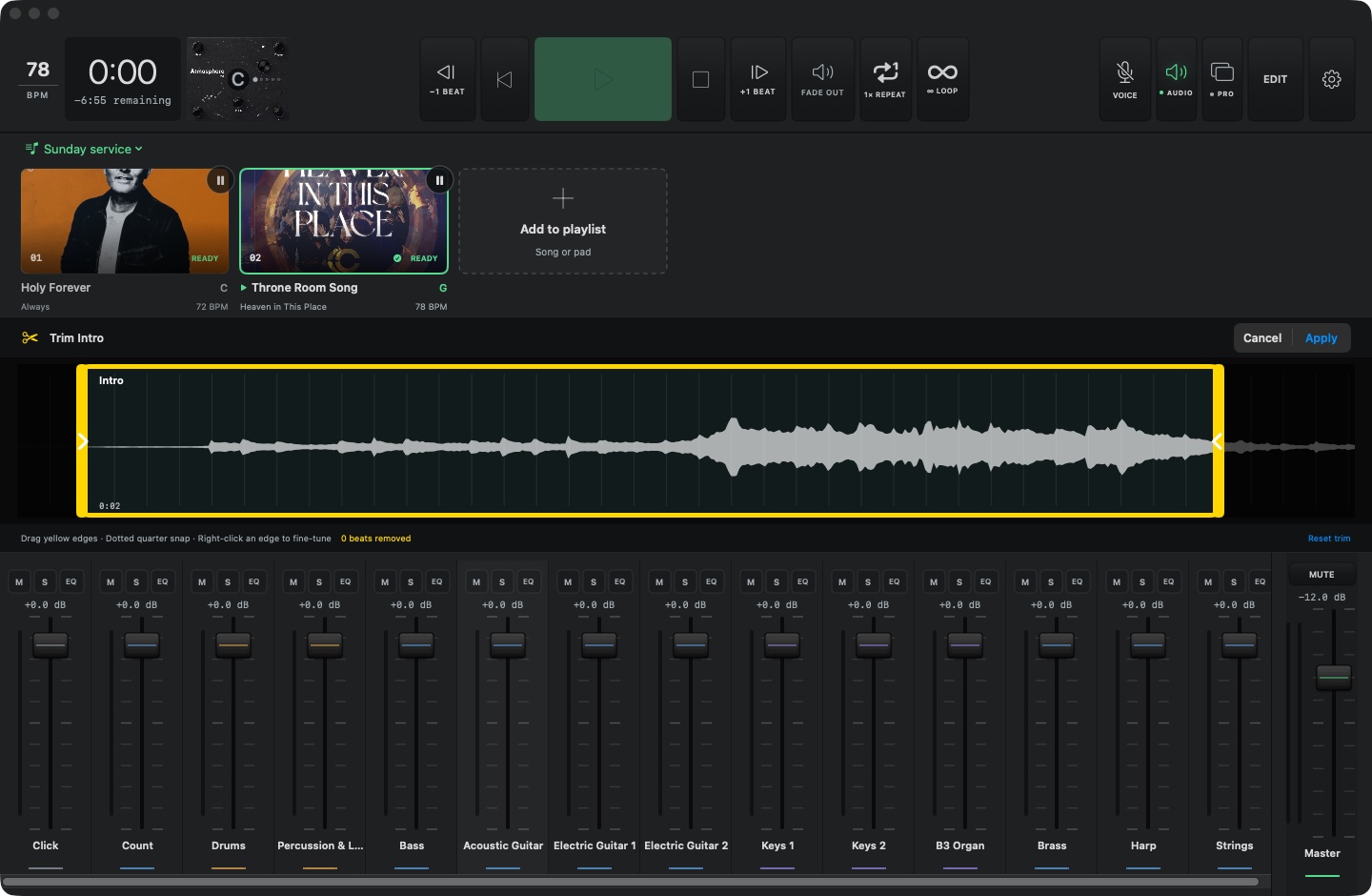Screen dimensions: 1372x896
Task: Skip to the previous section
Action: coord(505,79)
